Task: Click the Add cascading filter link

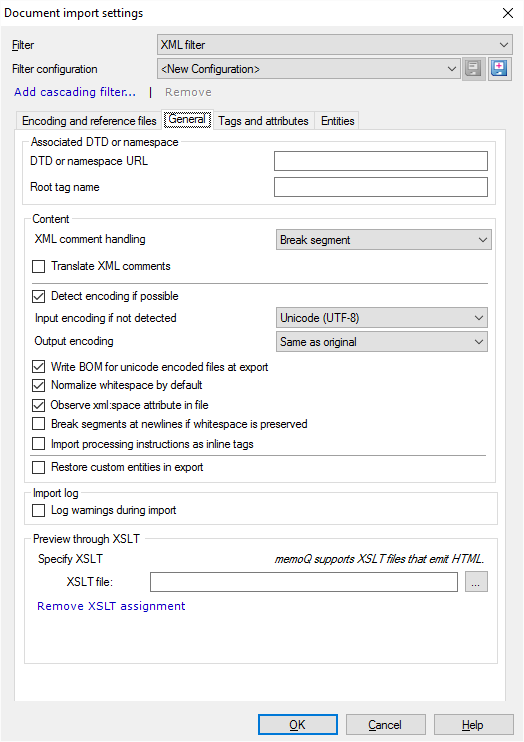Action: 75,92
